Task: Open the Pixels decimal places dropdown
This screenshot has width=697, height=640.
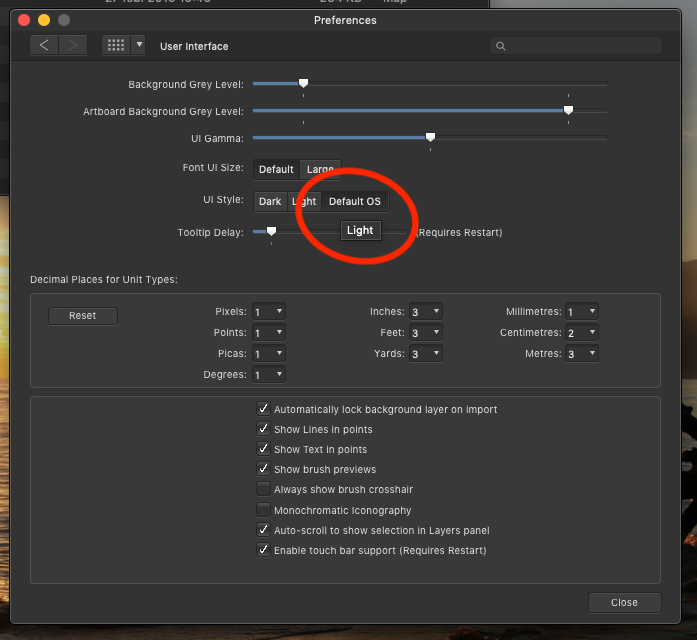Action: [269, 312]
